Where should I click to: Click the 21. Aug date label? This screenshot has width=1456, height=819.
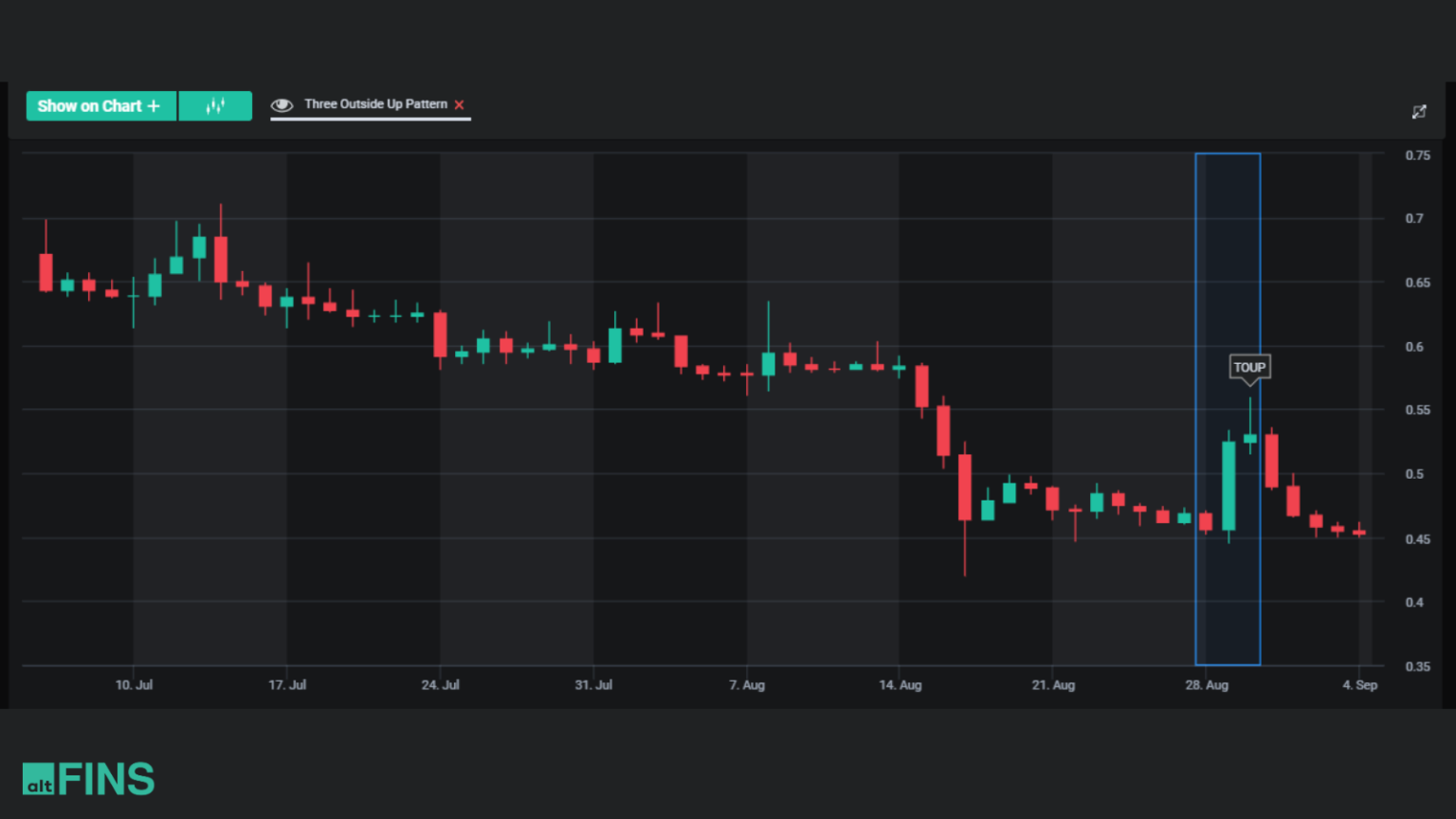[x=1053, y=684]
